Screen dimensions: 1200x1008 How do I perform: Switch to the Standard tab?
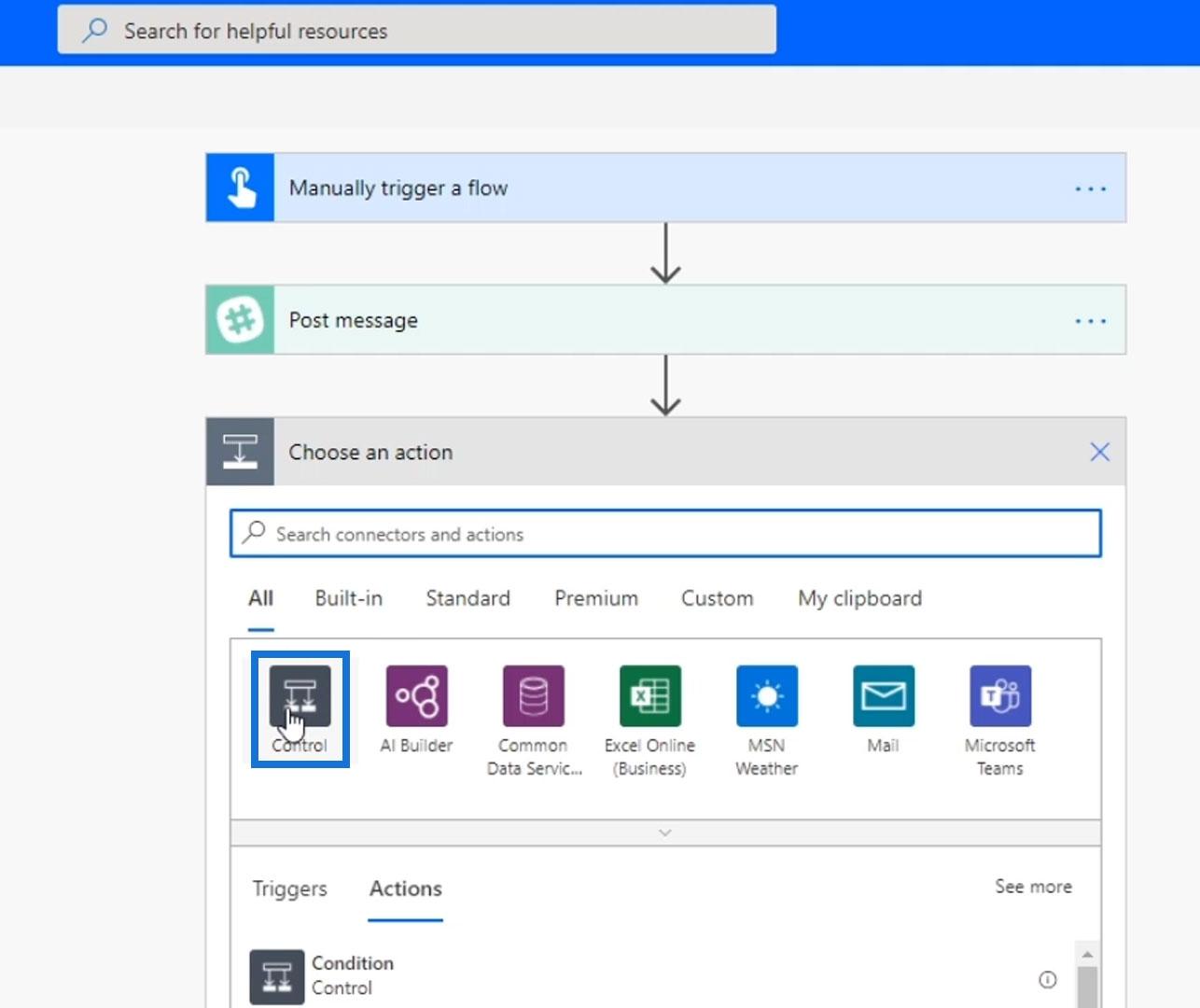(467, 598)
